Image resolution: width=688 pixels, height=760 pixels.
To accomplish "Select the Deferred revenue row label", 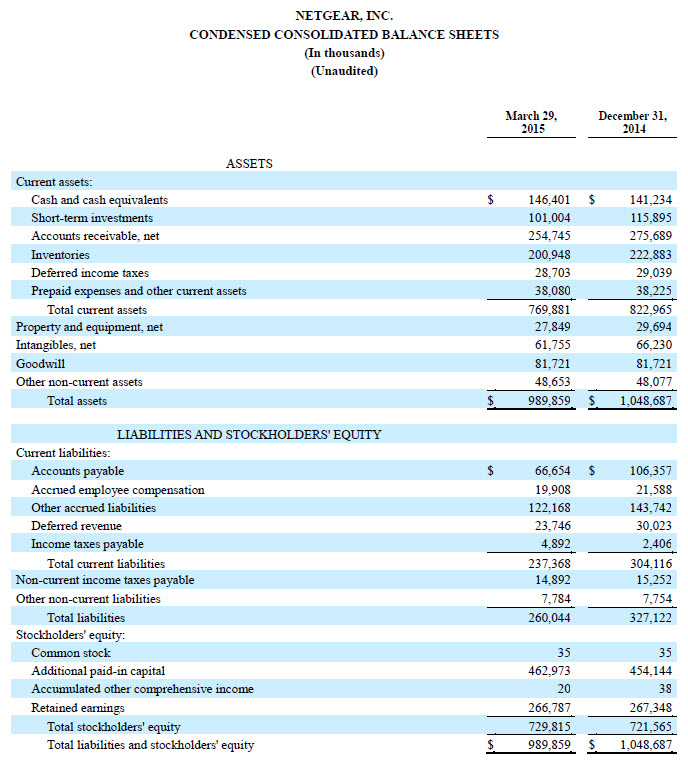I will click(76, 526).
